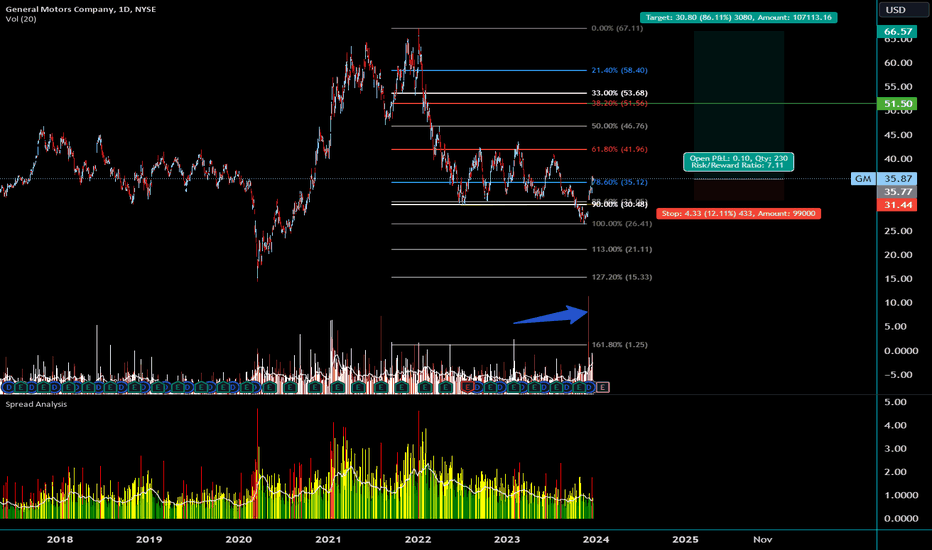Screen dimensions: 932x550
Task: Click the 2020 label on time axis
Action: (x=238, y=539)
